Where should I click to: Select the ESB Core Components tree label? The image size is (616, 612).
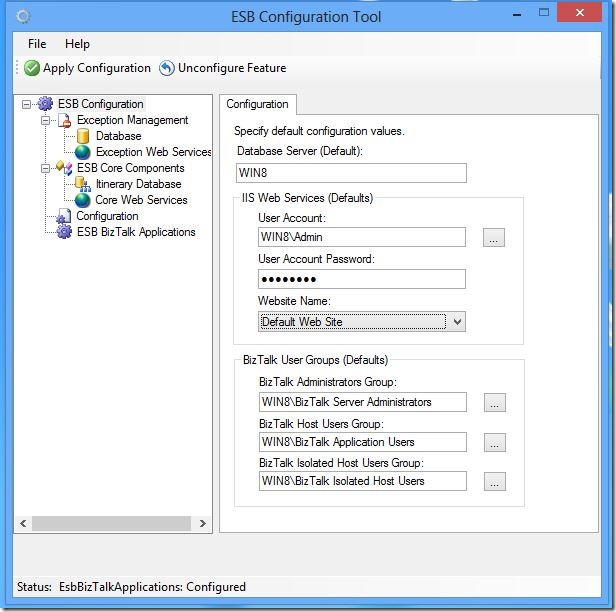point(130,168)
